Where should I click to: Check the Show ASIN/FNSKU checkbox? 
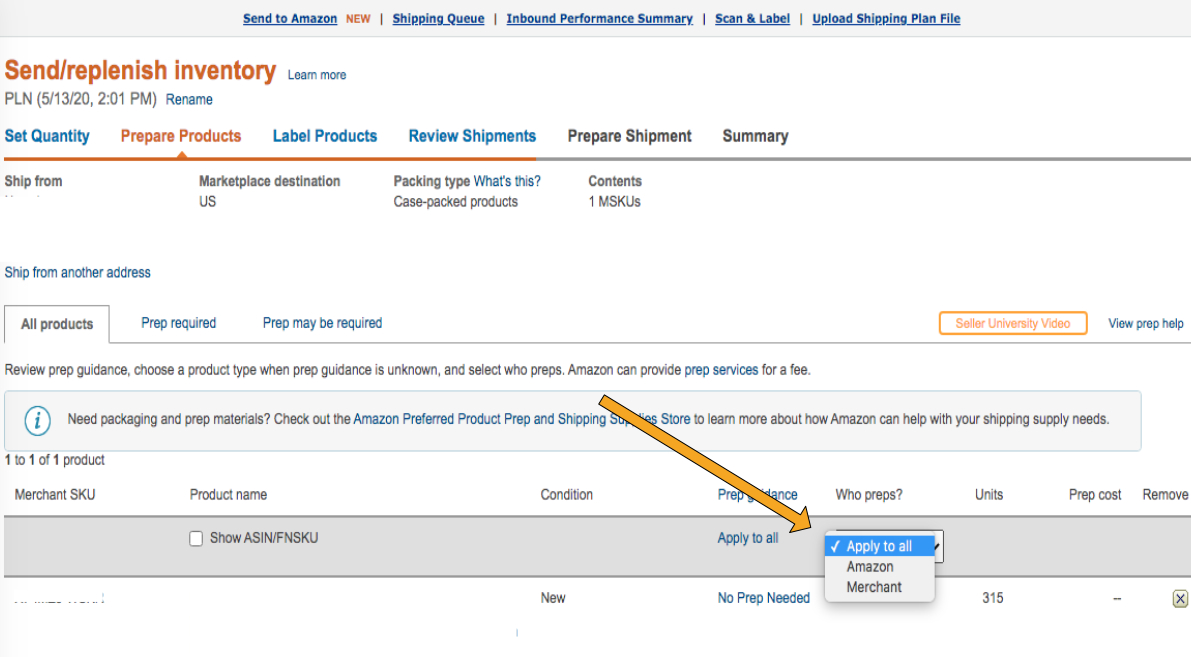(x=196, y=537)
